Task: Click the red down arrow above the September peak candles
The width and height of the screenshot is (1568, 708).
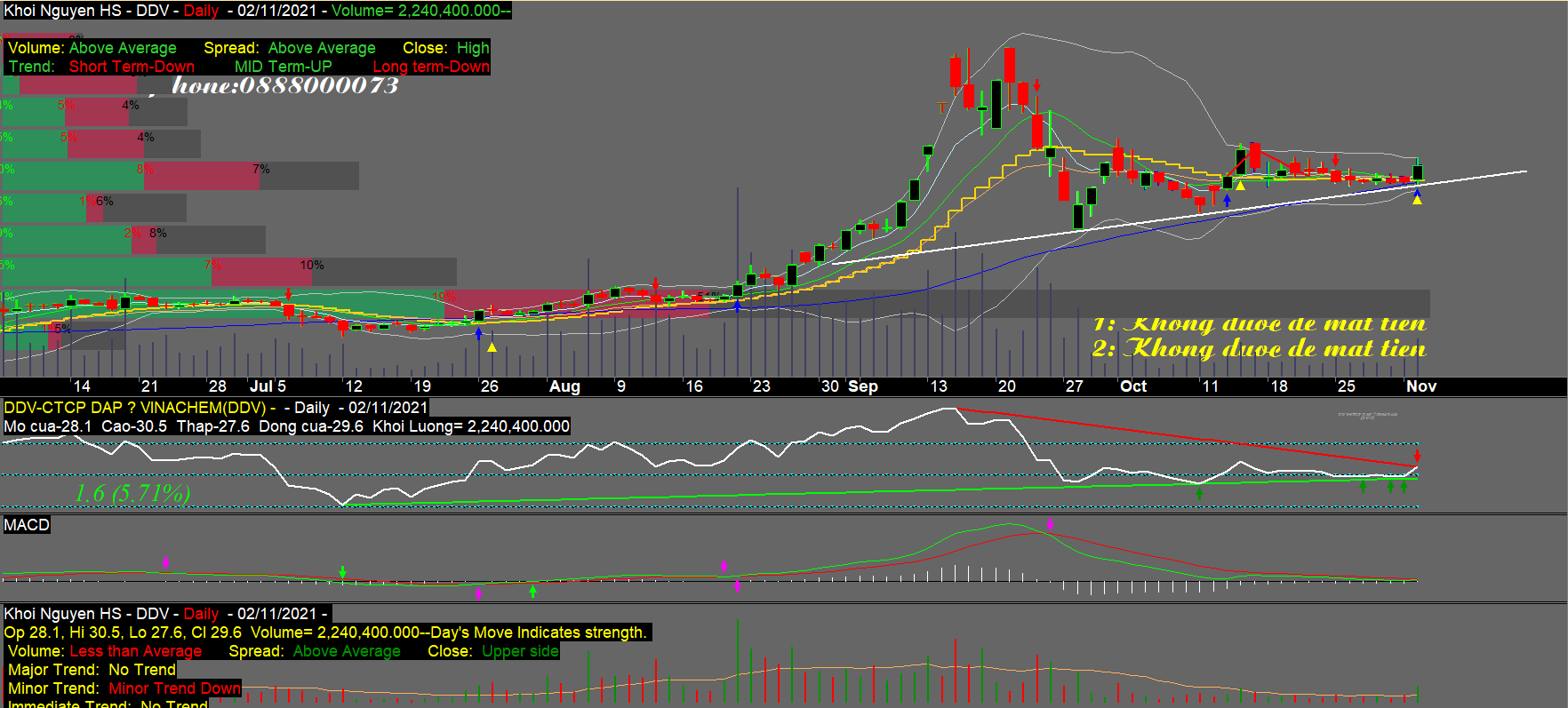Action: pyautogui.click(x=1036, y=85)
